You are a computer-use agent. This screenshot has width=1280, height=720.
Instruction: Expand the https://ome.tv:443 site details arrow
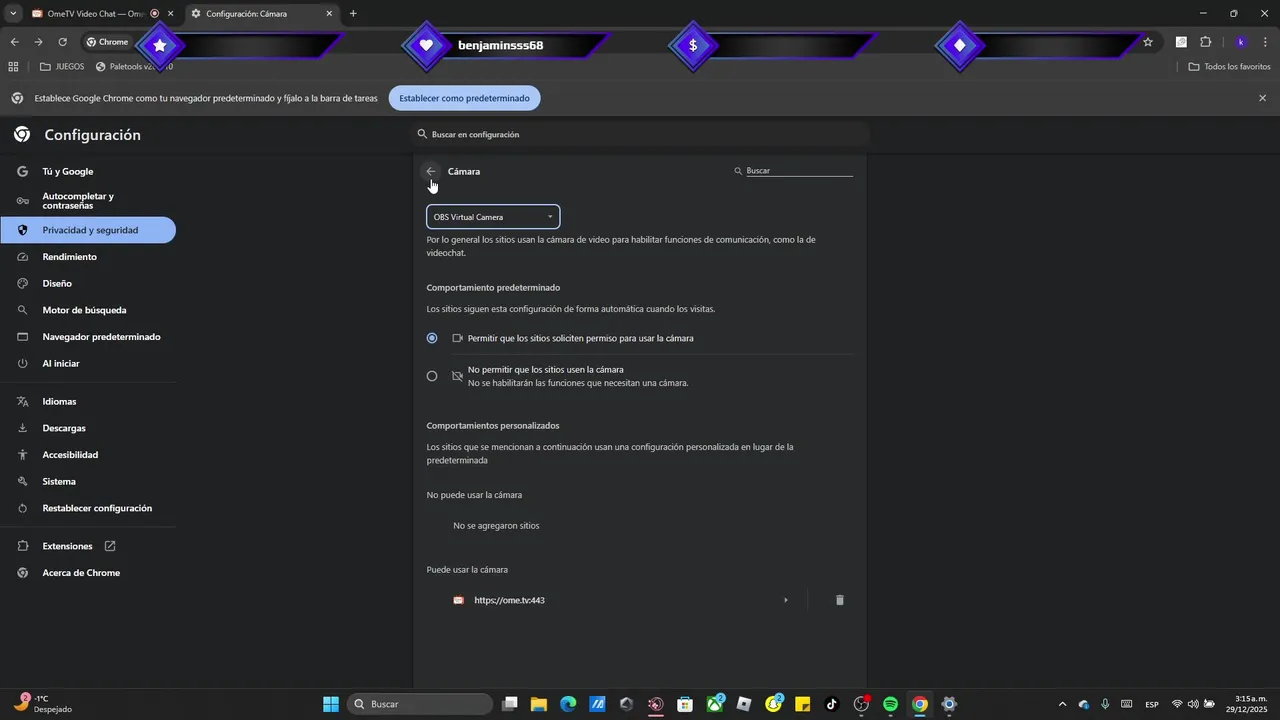coord(786,600)
